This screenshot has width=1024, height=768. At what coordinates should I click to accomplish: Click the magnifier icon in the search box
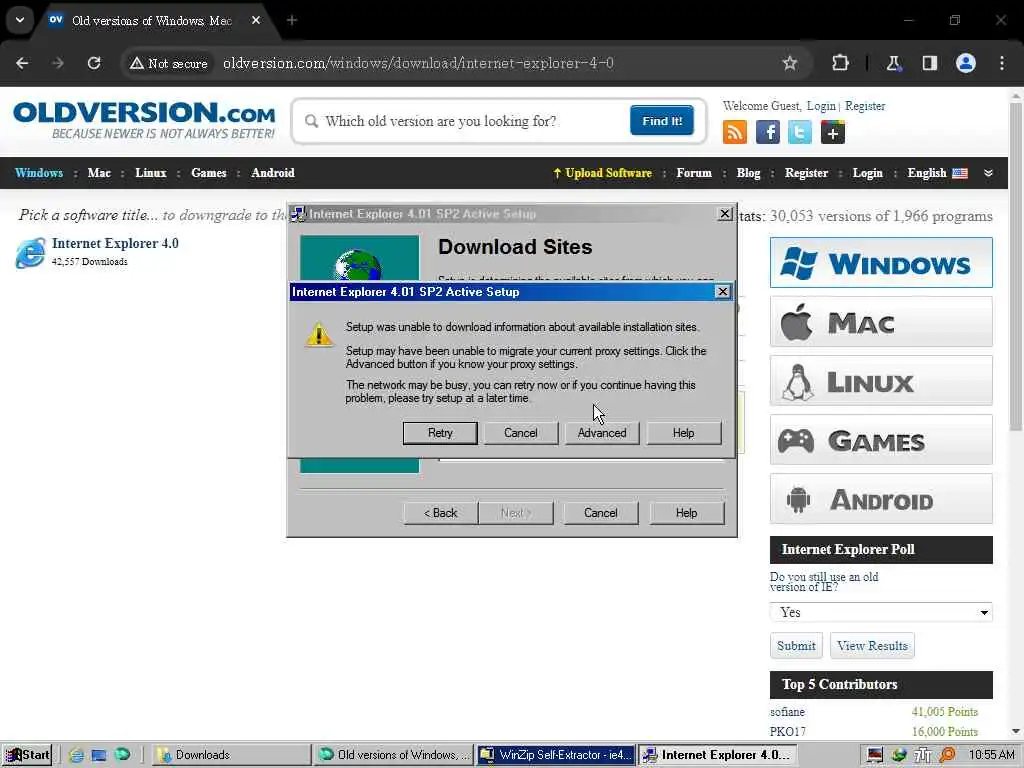click(x=312, y=121)
